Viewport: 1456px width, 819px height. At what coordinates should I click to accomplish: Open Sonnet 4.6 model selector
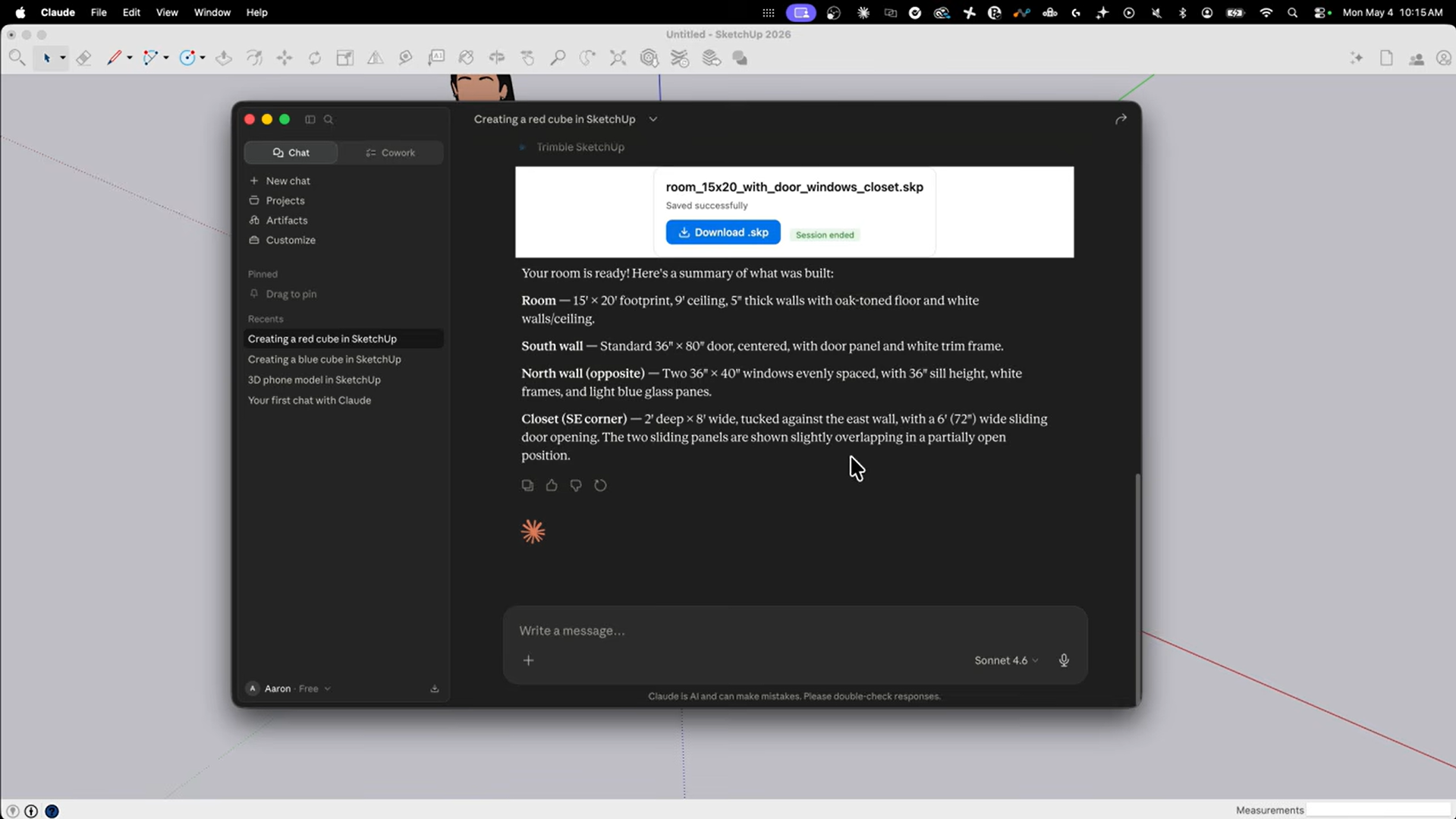(1006, 660)
